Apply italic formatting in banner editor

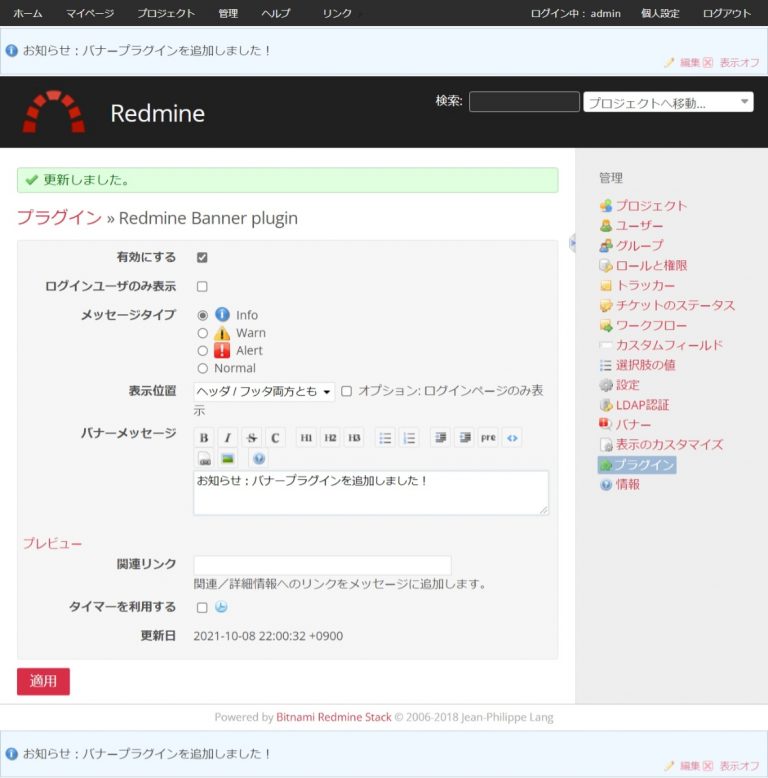(x=228, y=438)
